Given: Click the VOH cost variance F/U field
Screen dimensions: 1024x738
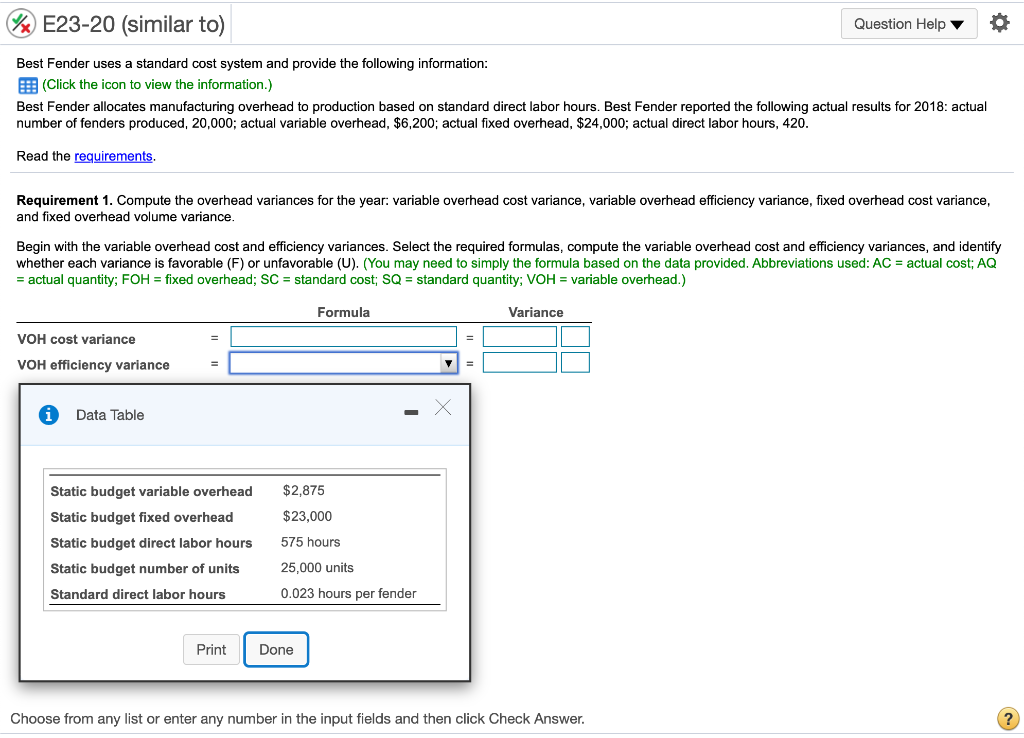Looking at the screenshot, I should (x=575, y=337).
